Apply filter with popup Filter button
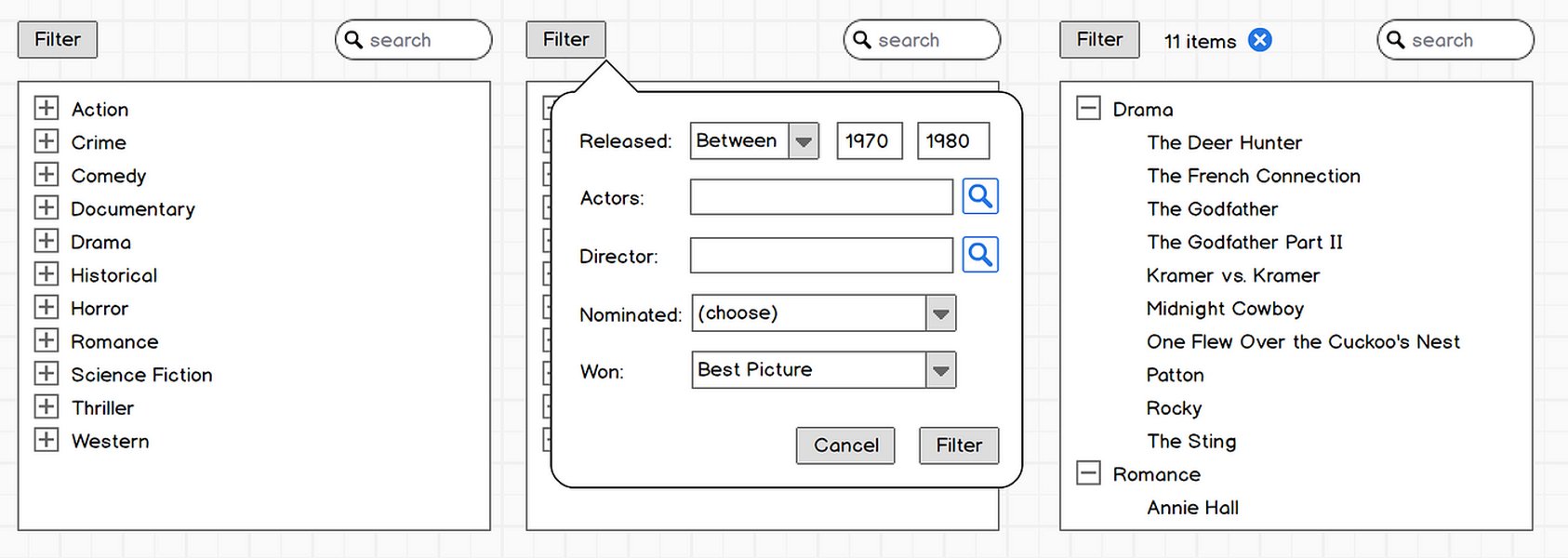The height and width of the screenshot is (558, 1568). (x=958, y=445)
